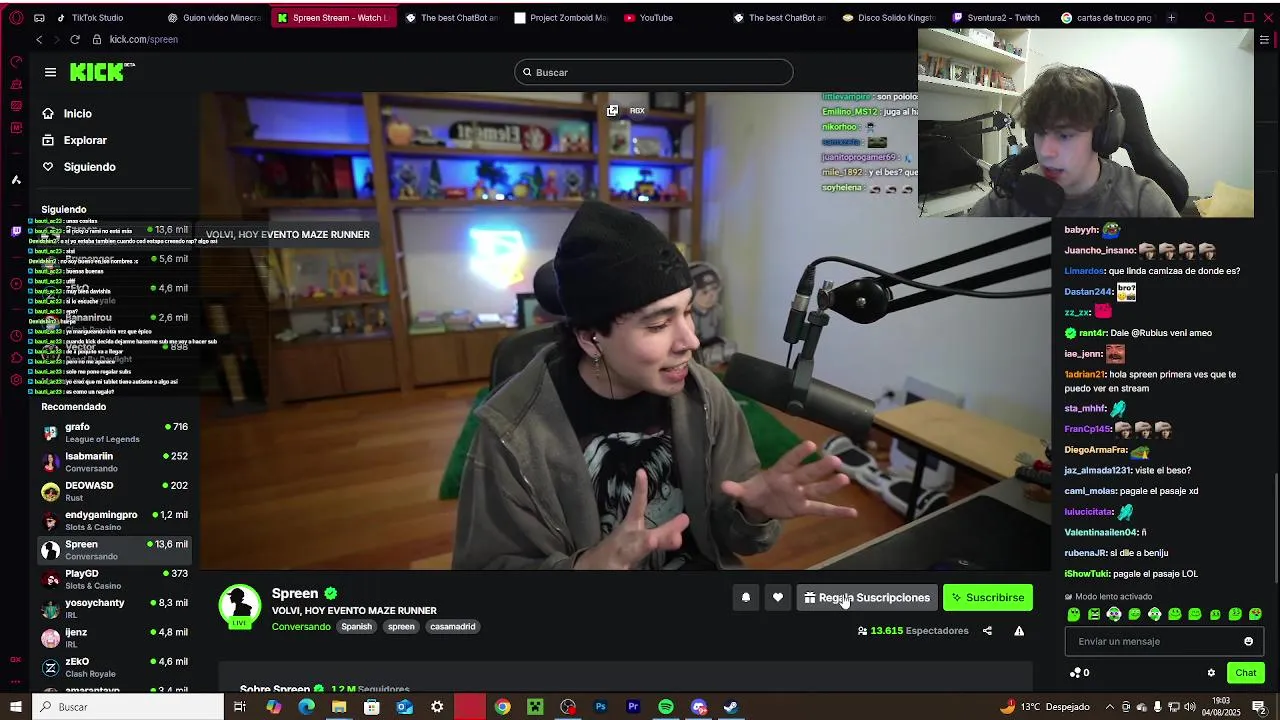The image size is (1280, 720).
Task: Open chat settings gear icon
Action: (x=1211, y=673)
